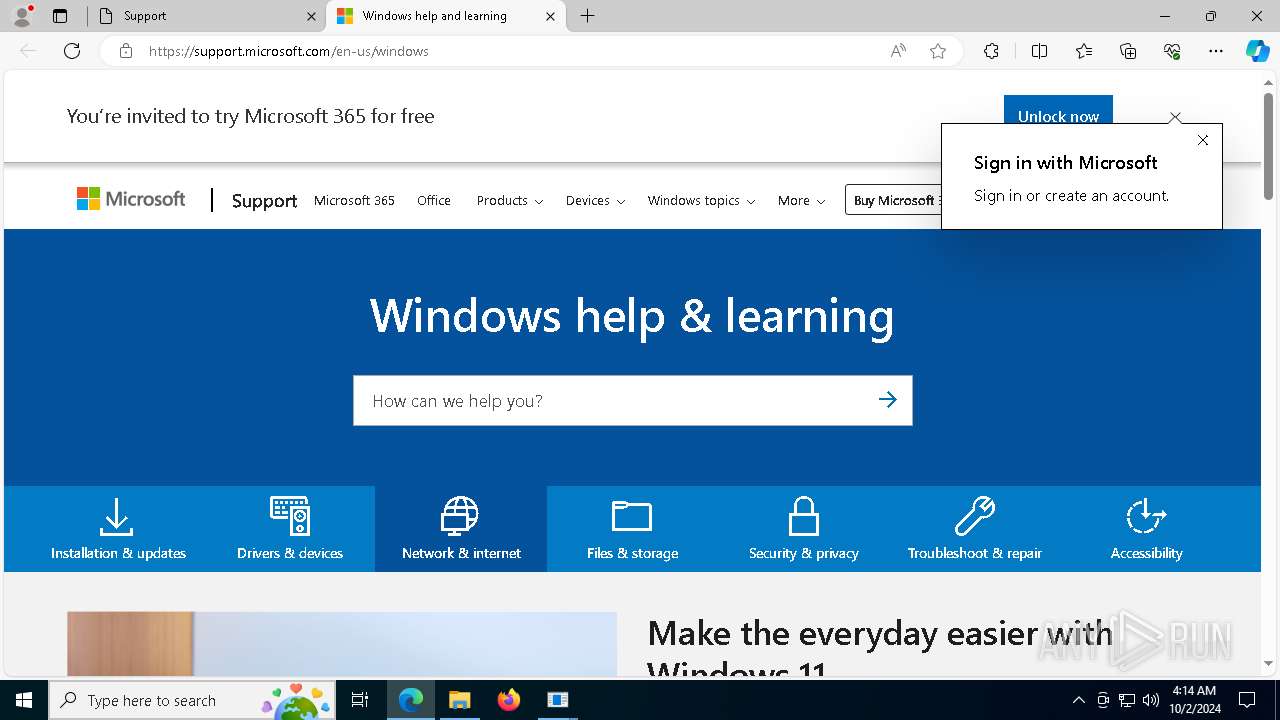Open the Favorites list icon
Viewport: 1280px width, 720px height.
coord(1084,51)
